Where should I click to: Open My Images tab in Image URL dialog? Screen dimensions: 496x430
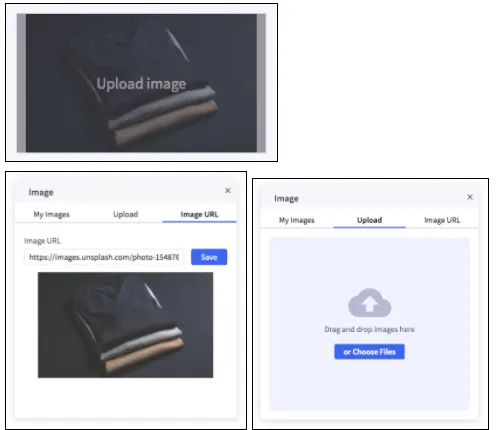[x=52, y=214]
